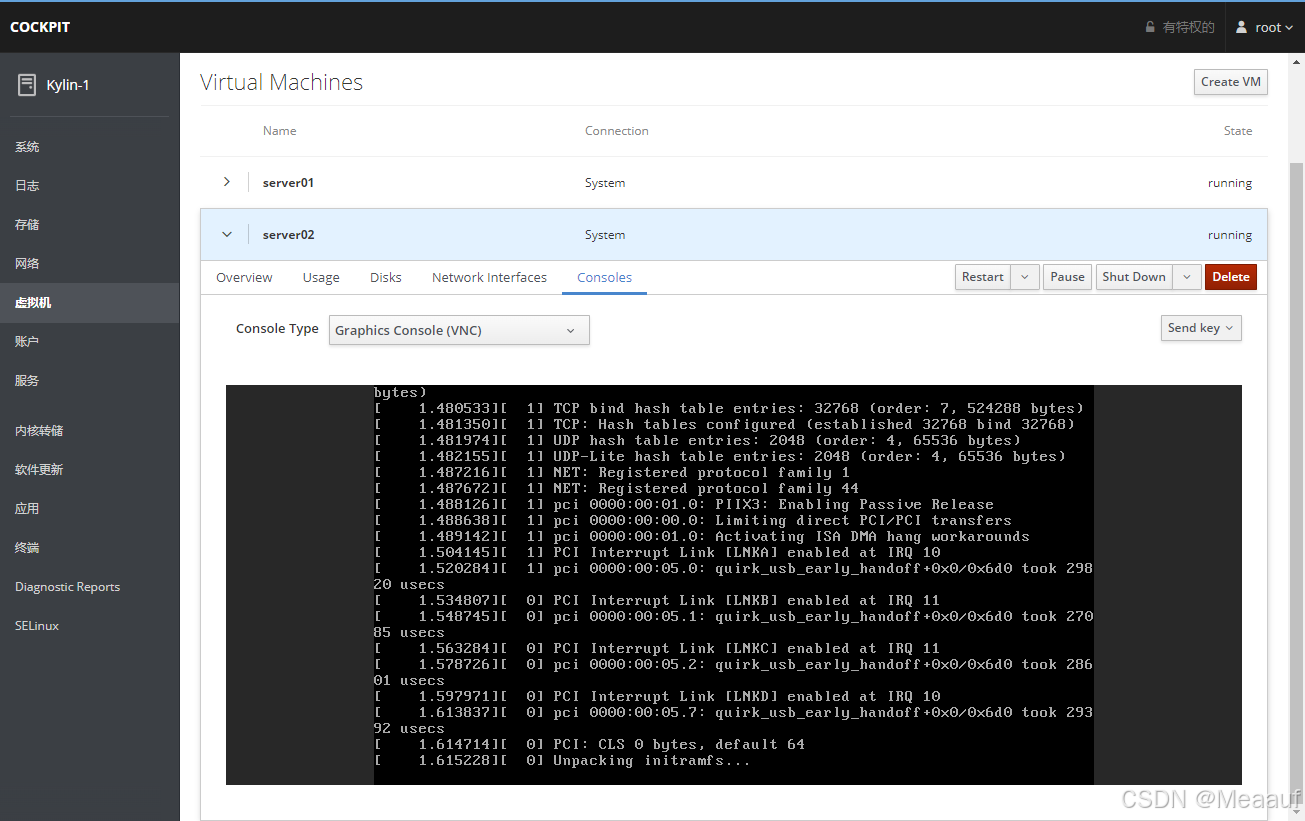Viewport: 1305px width, 821px height.
Task: Open the Shut Down dropdown arrow
Action: [x=1187, y=277]
